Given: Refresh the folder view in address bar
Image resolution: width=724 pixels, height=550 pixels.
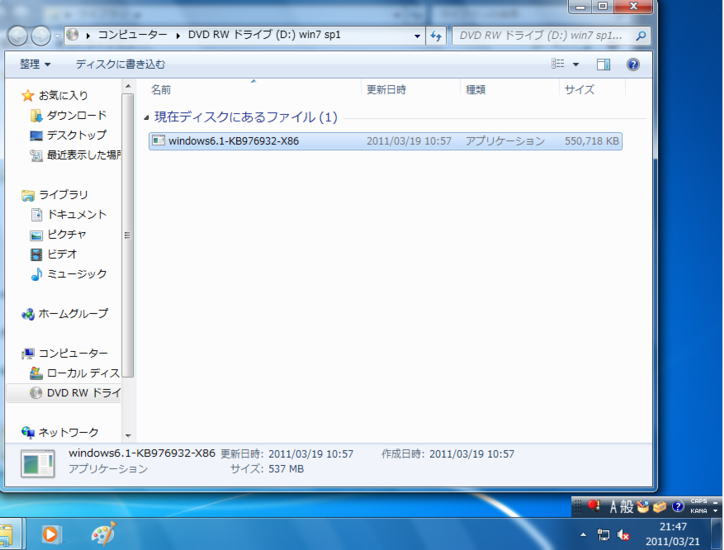Looking at the screenshot, I should [x=435, y=36].
